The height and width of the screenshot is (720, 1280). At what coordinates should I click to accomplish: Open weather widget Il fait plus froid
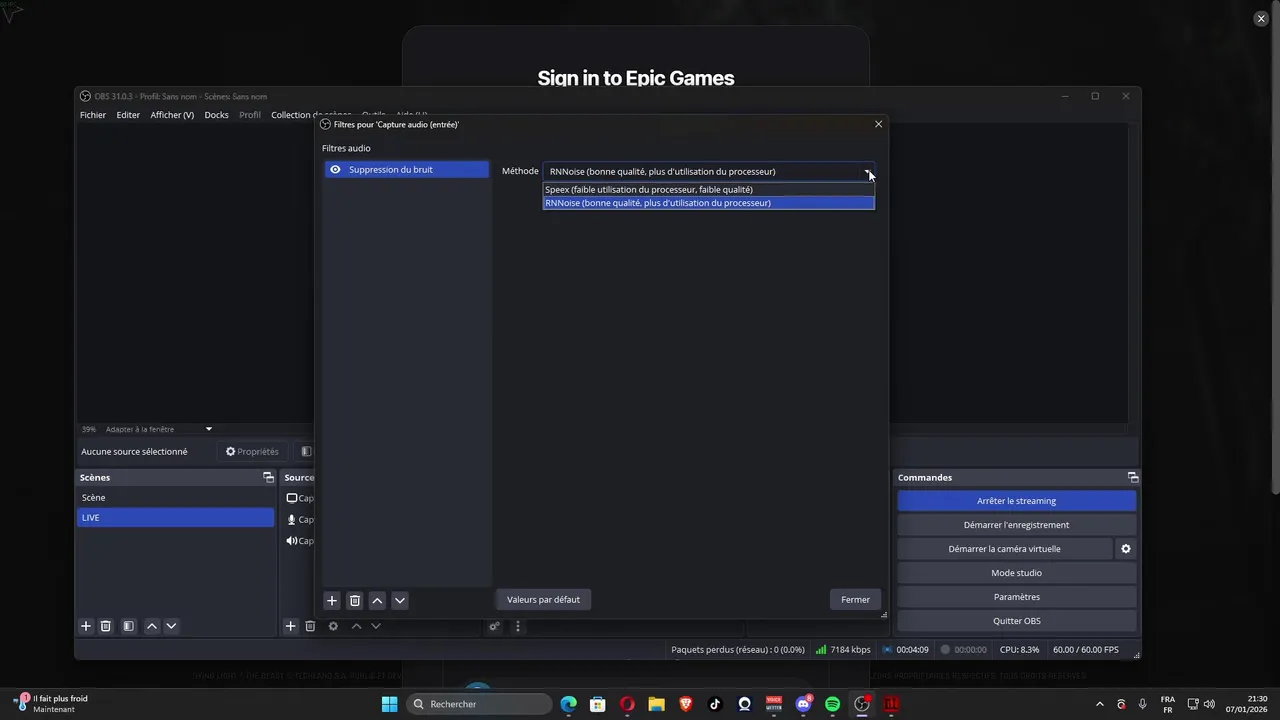click(52, 704)
